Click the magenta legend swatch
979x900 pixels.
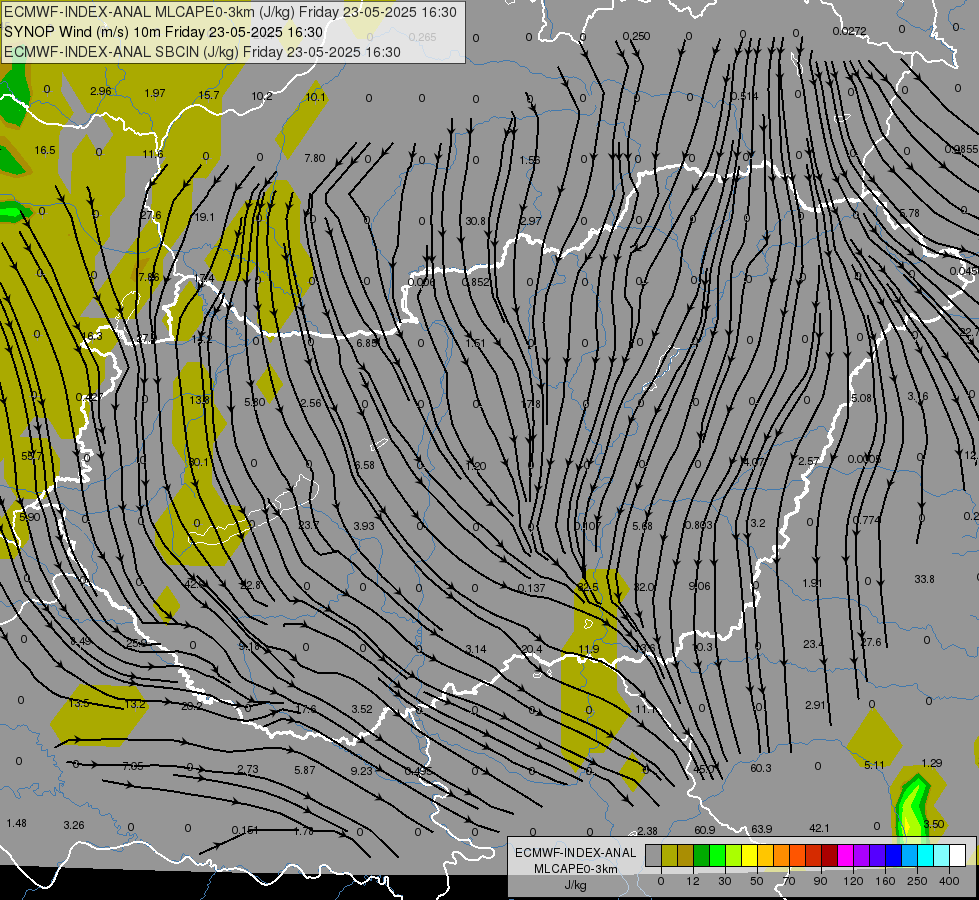(845, 855)
